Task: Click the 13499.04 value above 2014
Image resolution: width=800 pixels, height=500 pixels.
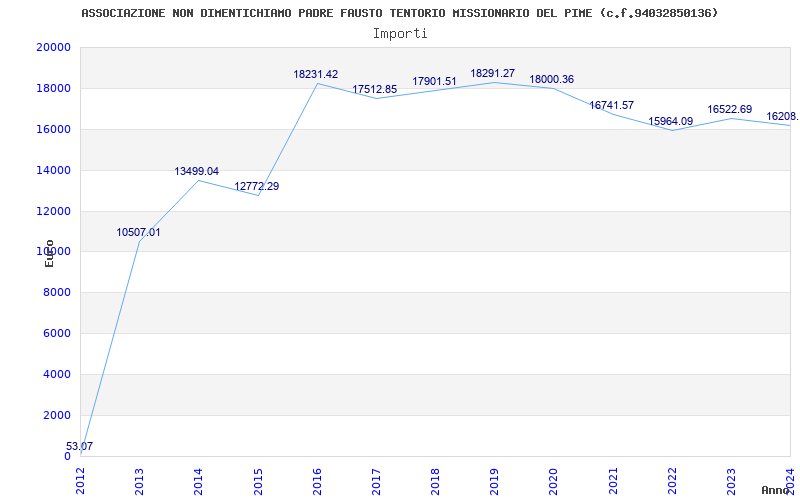Action: 196,171
